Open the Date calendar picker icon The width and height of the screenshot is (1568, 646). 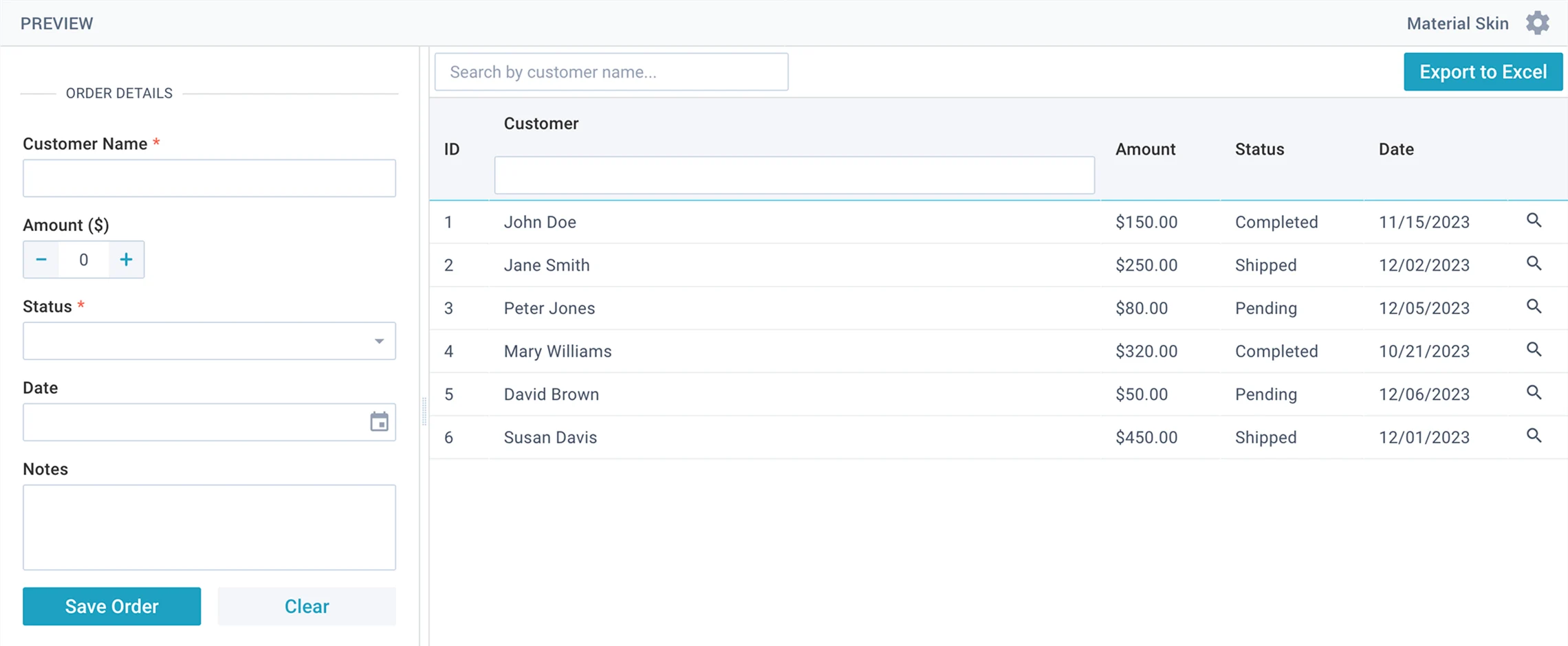[x=379, y=422]
